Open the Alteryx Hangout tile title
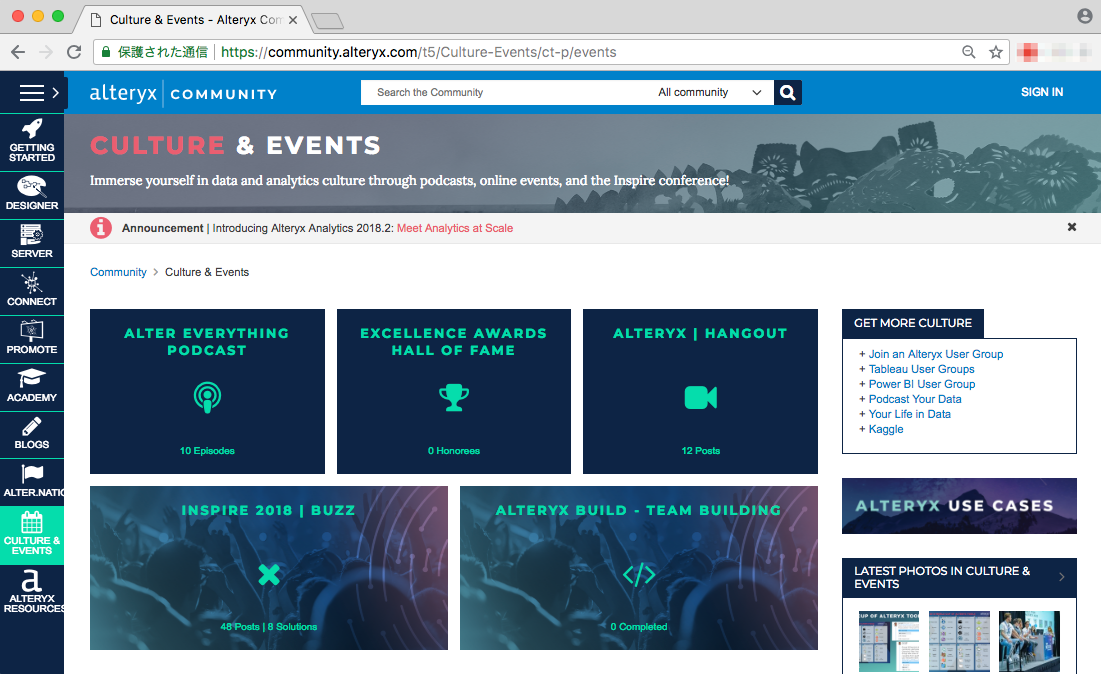 tap(700, 333)
